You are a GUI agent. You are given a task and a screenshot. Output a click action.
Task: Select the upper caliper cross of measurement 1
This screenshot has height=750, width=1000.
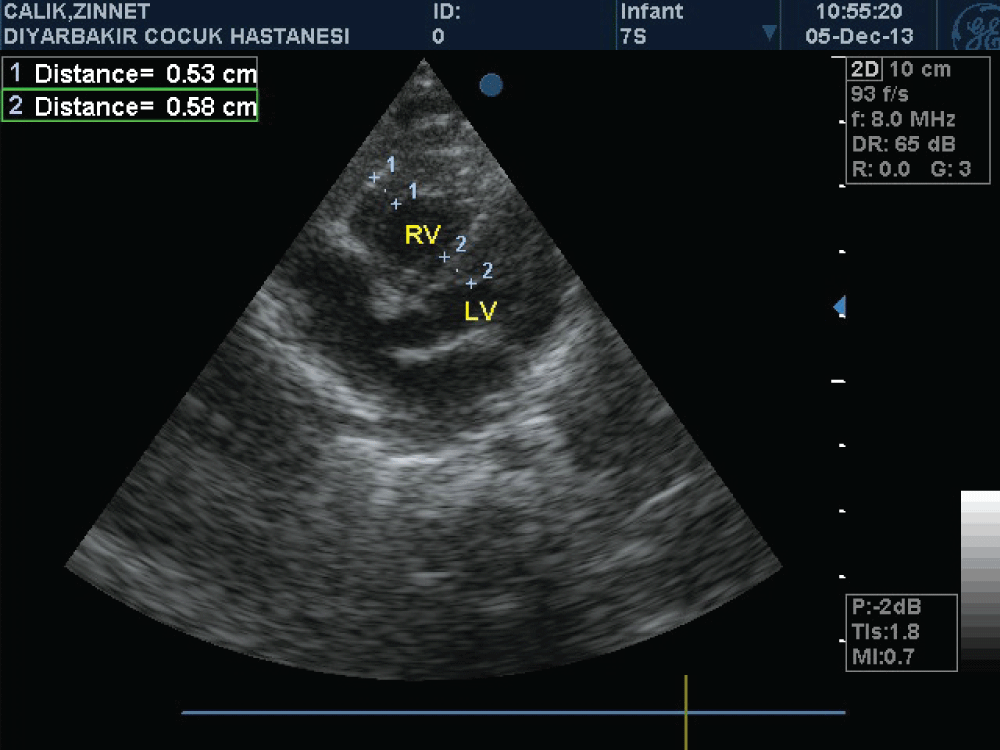pyautogui.click(x=374, y=178)
